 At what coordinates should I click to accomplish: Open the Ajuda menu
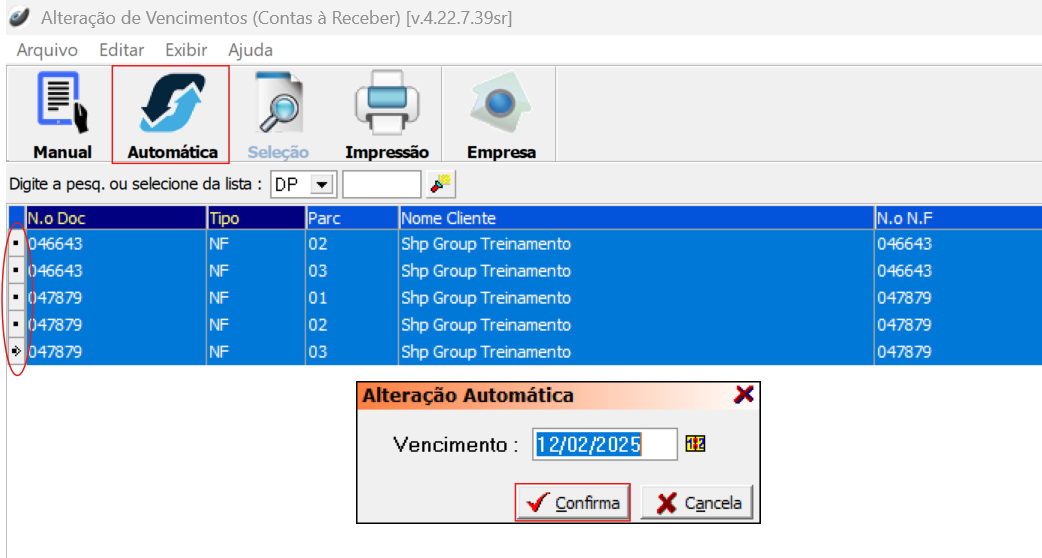(x=250, y=50)
